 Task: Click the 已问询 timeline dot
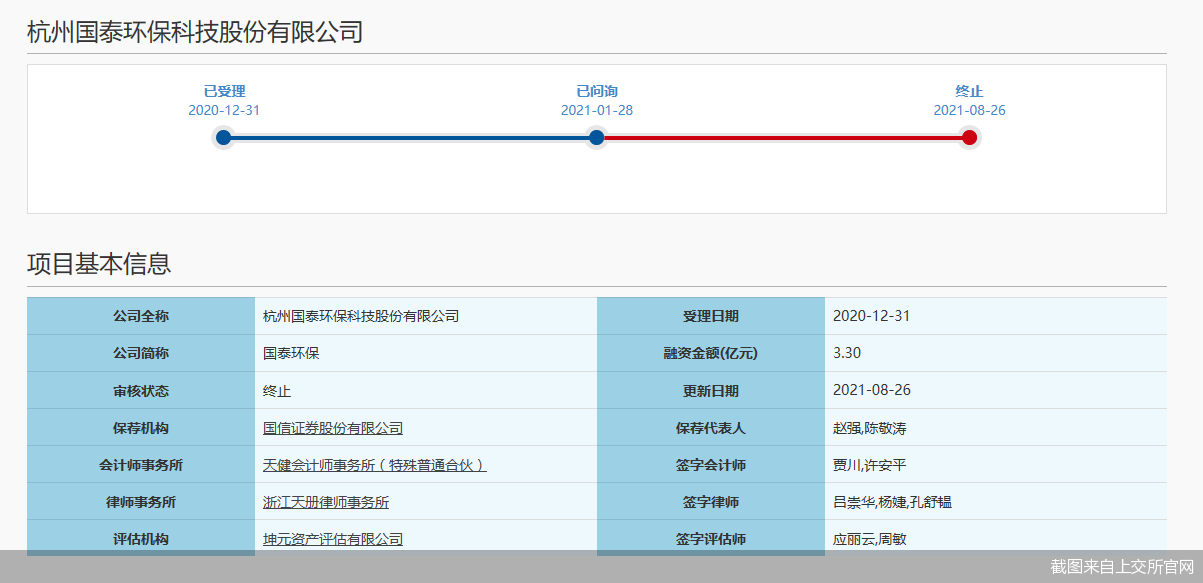coord(597,138)
